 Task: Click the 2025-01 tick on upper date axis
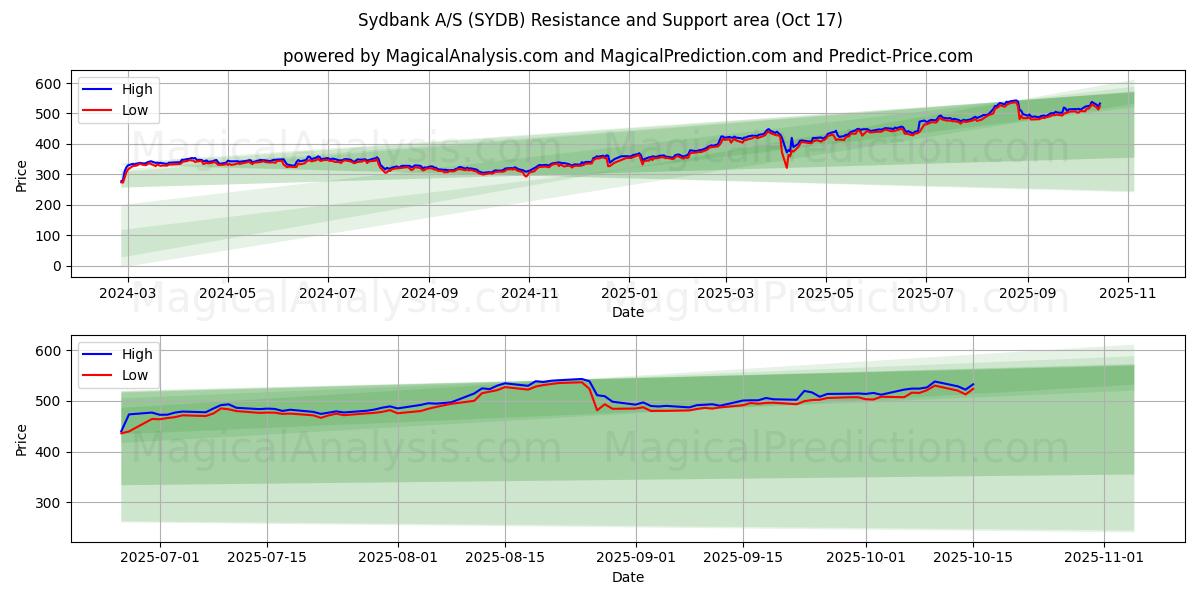tap(629, 295)
